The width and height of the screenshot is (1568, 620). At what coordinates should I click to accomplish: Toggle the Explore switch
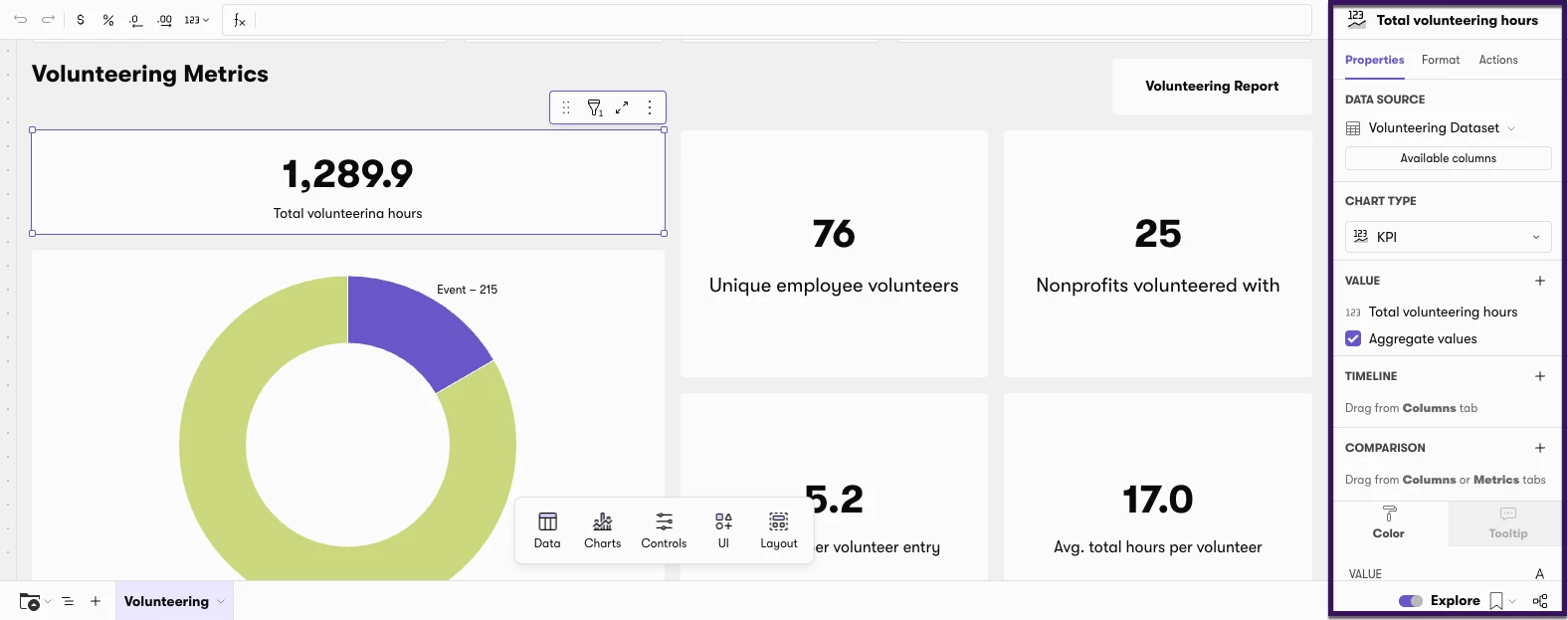coord(1410,601)
